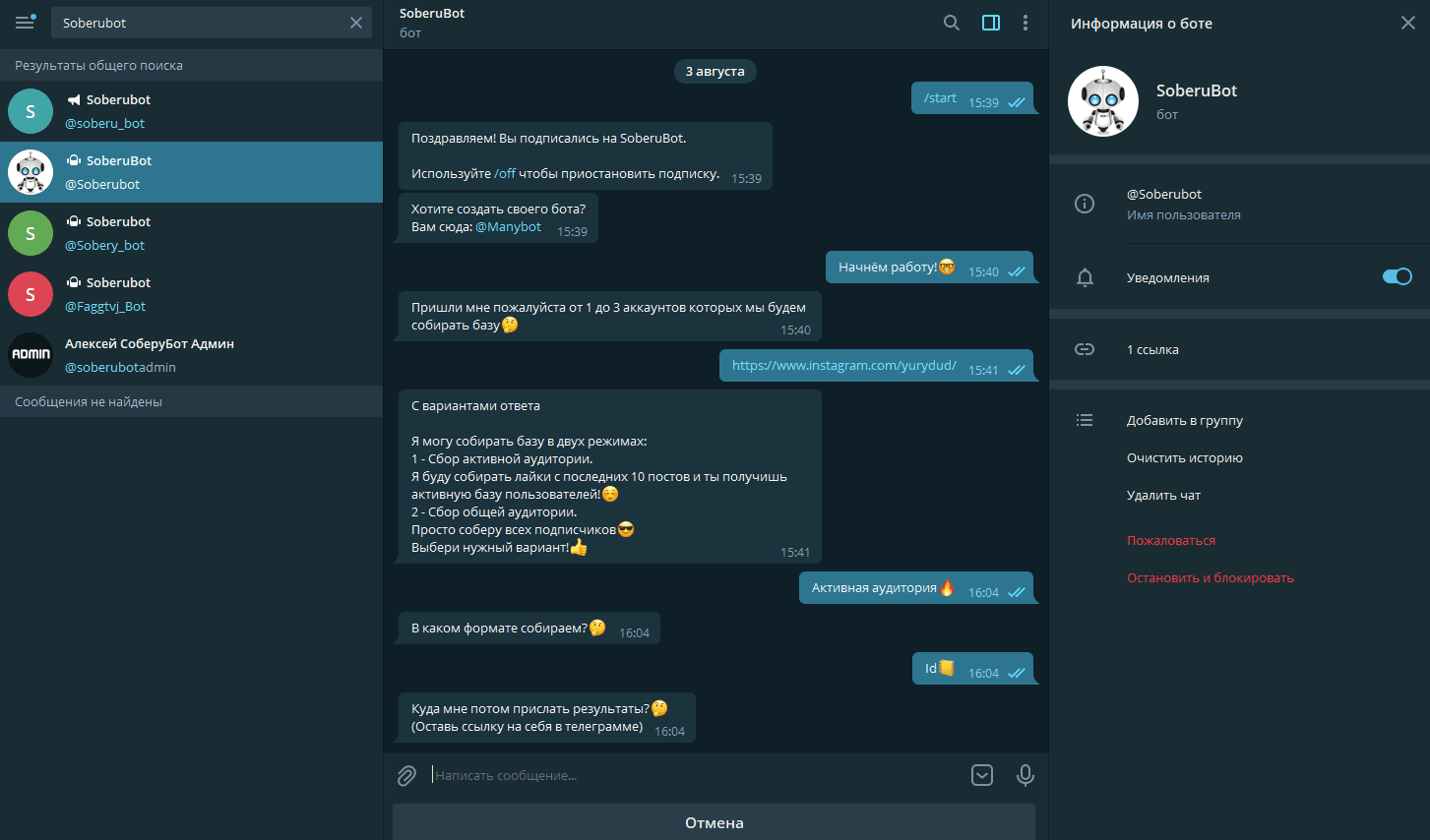Open the instagram.com/yurydud link
Screen dimensions: 1430x840
(843, 366)
